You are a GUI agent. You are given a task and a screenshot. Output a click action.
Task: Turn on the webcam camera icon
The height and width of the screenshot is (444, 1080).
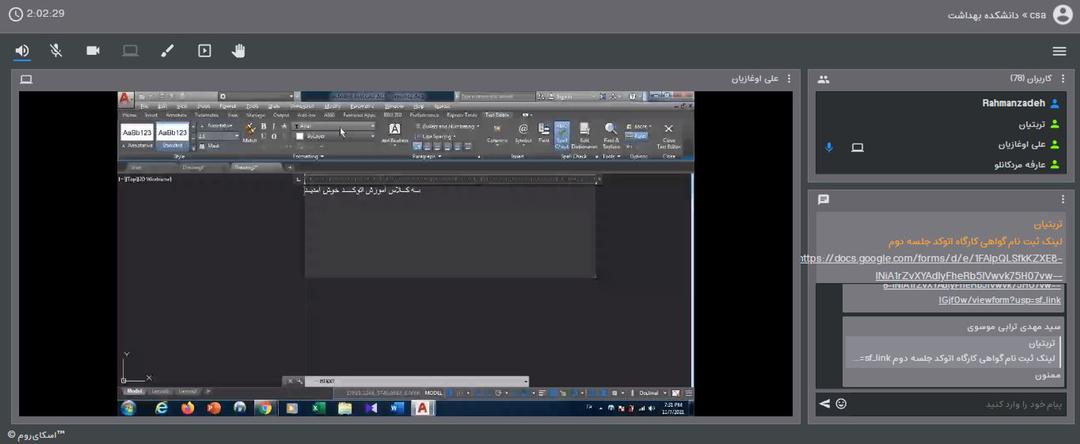tap(93, 51)
